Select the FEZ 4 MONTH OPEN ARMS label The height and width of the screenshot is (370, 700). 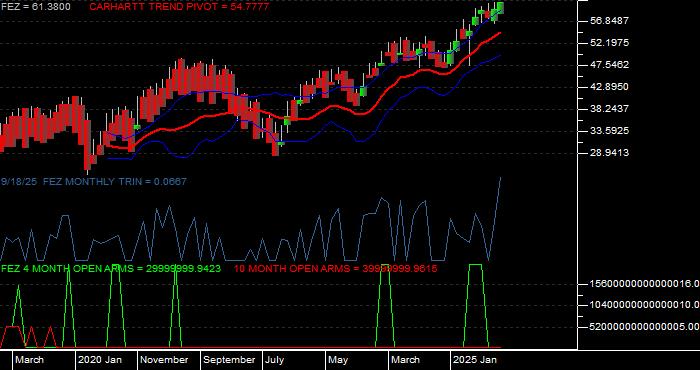pos(111,269)
